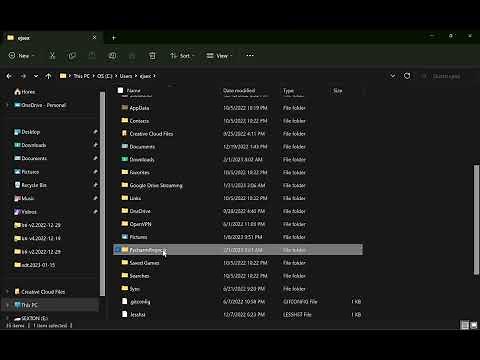Unpin Recycle Bin via its pin icon
Screen dimensions: 480x360
click(x=95, y=185)
